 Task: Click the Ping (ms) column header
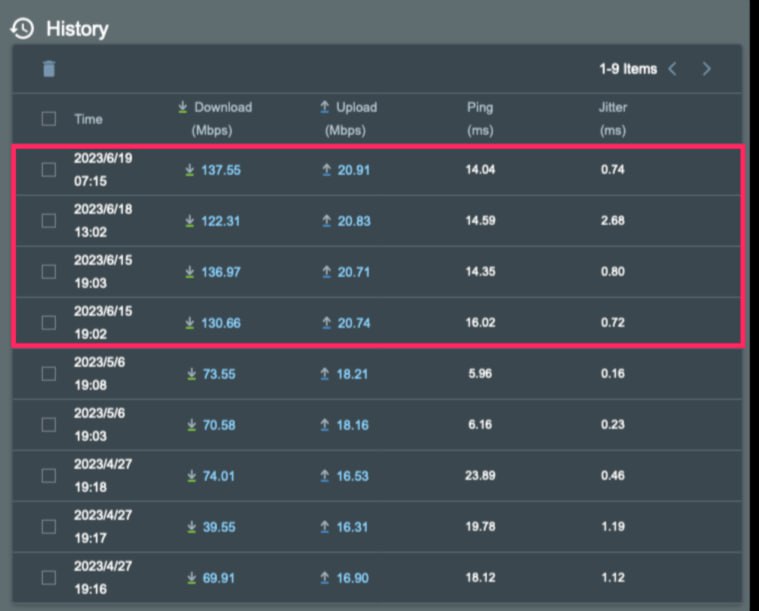tap(480, 119)
